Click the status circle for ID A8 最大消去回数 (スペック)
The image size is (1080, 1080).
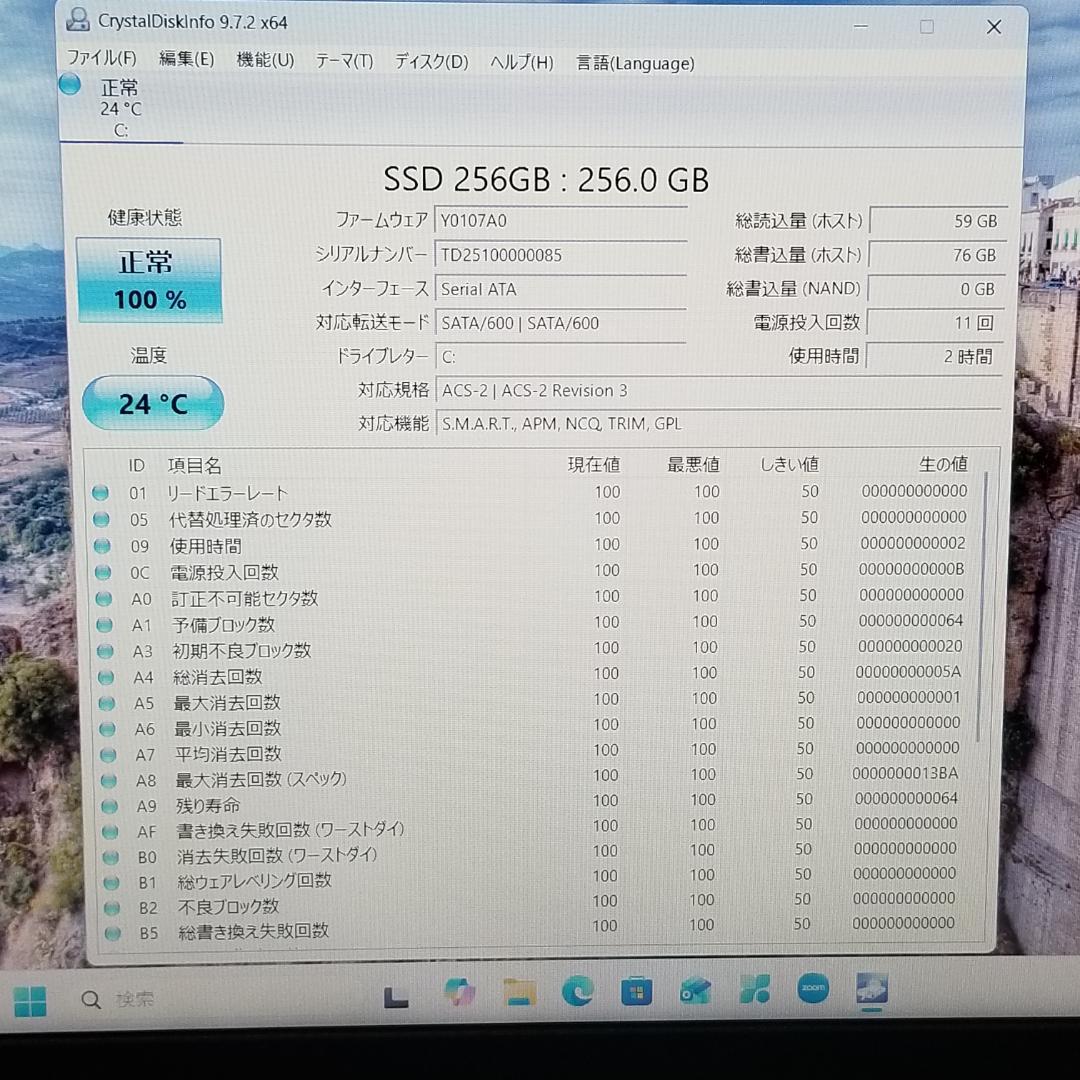pyautogui.click(x=108, y=780)
